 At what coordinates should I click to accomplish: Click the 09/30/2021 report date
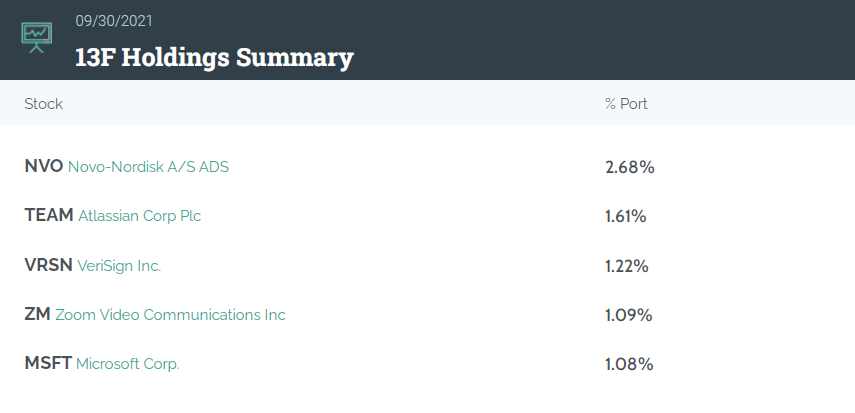click(x=114, y=21)
